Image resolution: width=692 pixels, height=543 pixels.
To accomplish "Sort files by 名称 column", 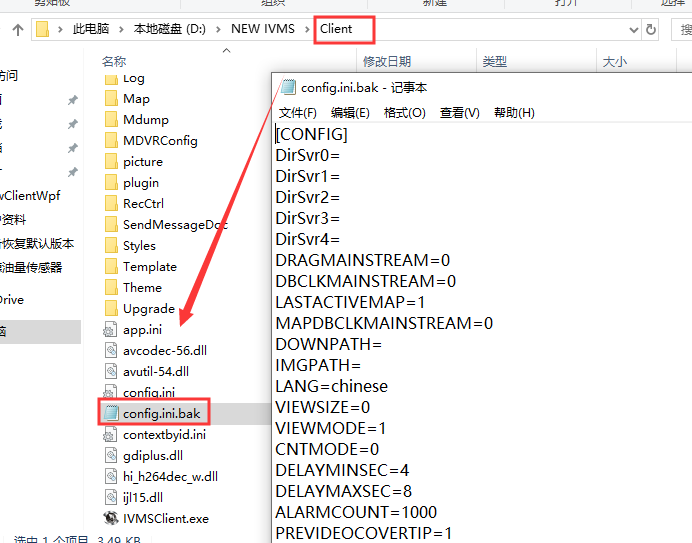I will pyautogui.click(x=114, y=61).
